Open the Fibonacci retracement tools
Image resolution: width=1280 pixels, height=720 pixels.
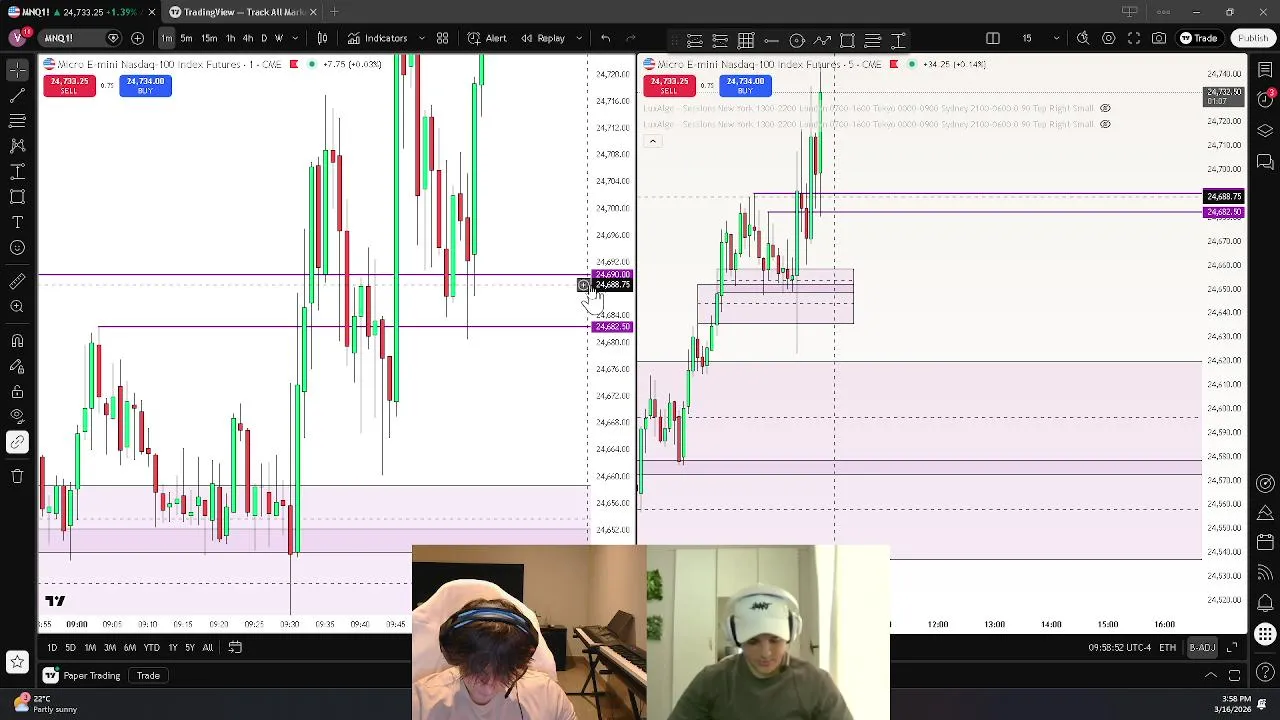coord(17,120)
